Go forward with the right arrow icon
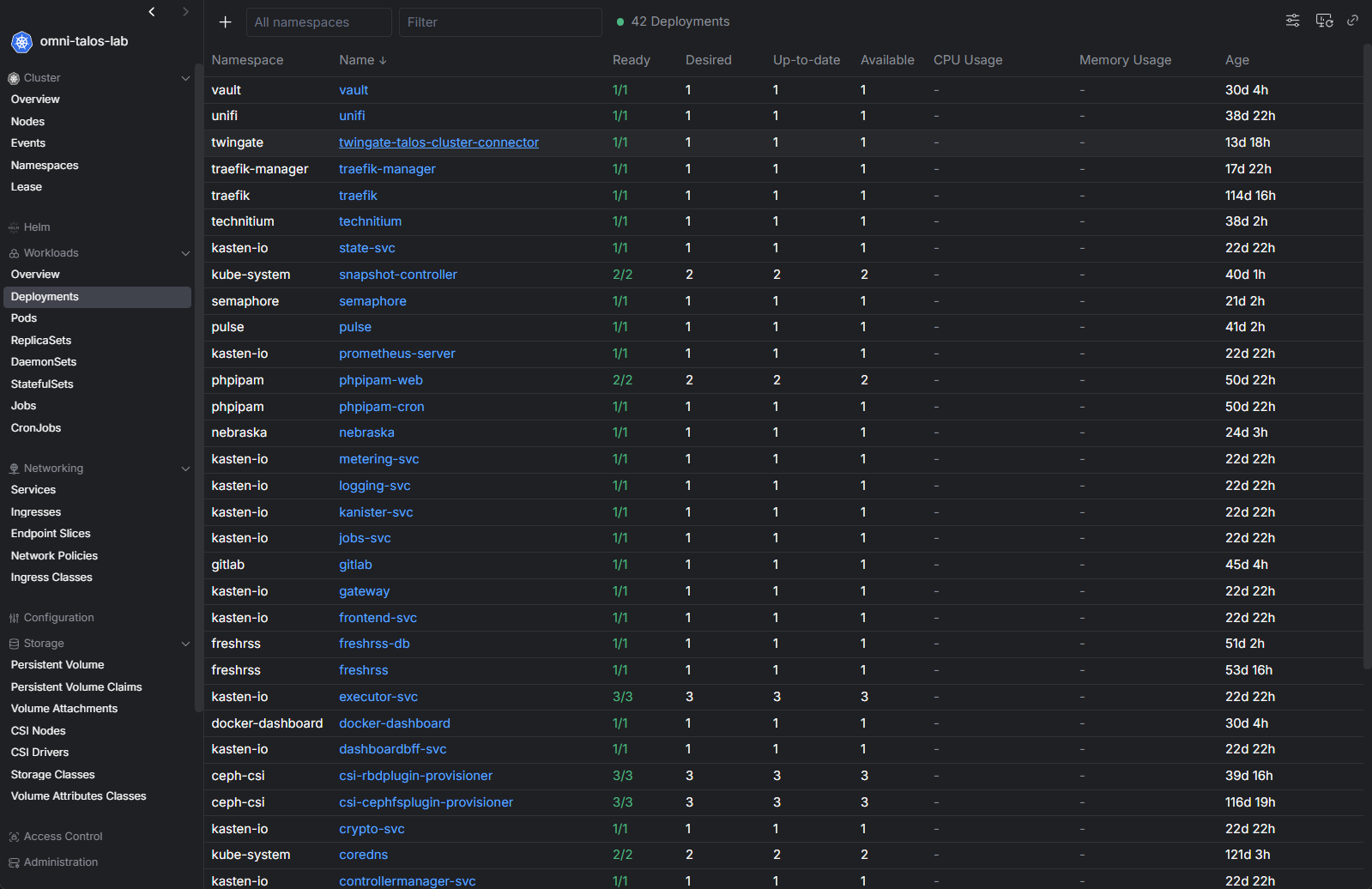The width and height of the screenshot is (1372, 889). [185, 11]
